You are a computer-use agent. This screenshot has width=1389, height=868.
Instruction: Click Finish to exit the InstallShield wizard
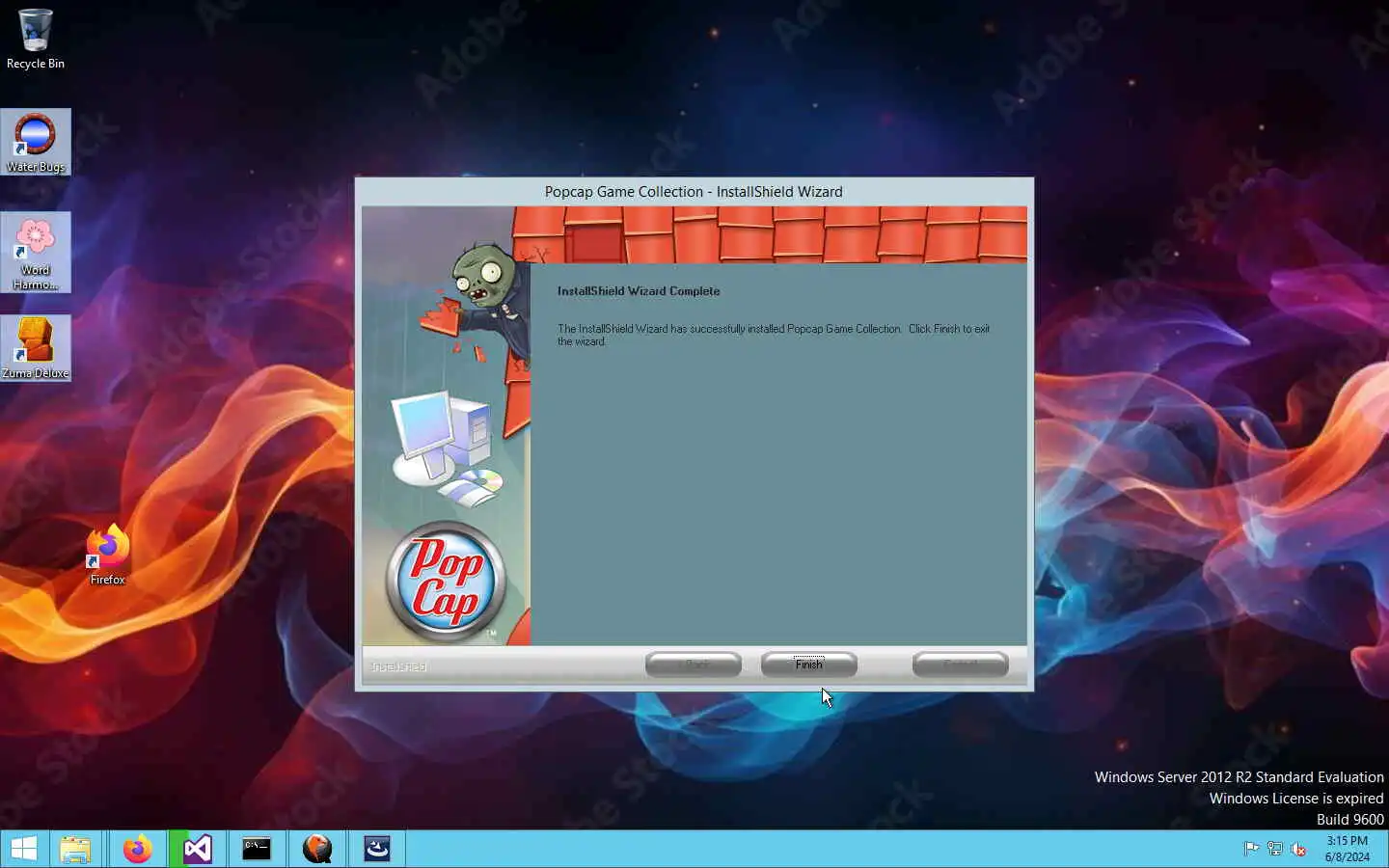tap(808, 665)
